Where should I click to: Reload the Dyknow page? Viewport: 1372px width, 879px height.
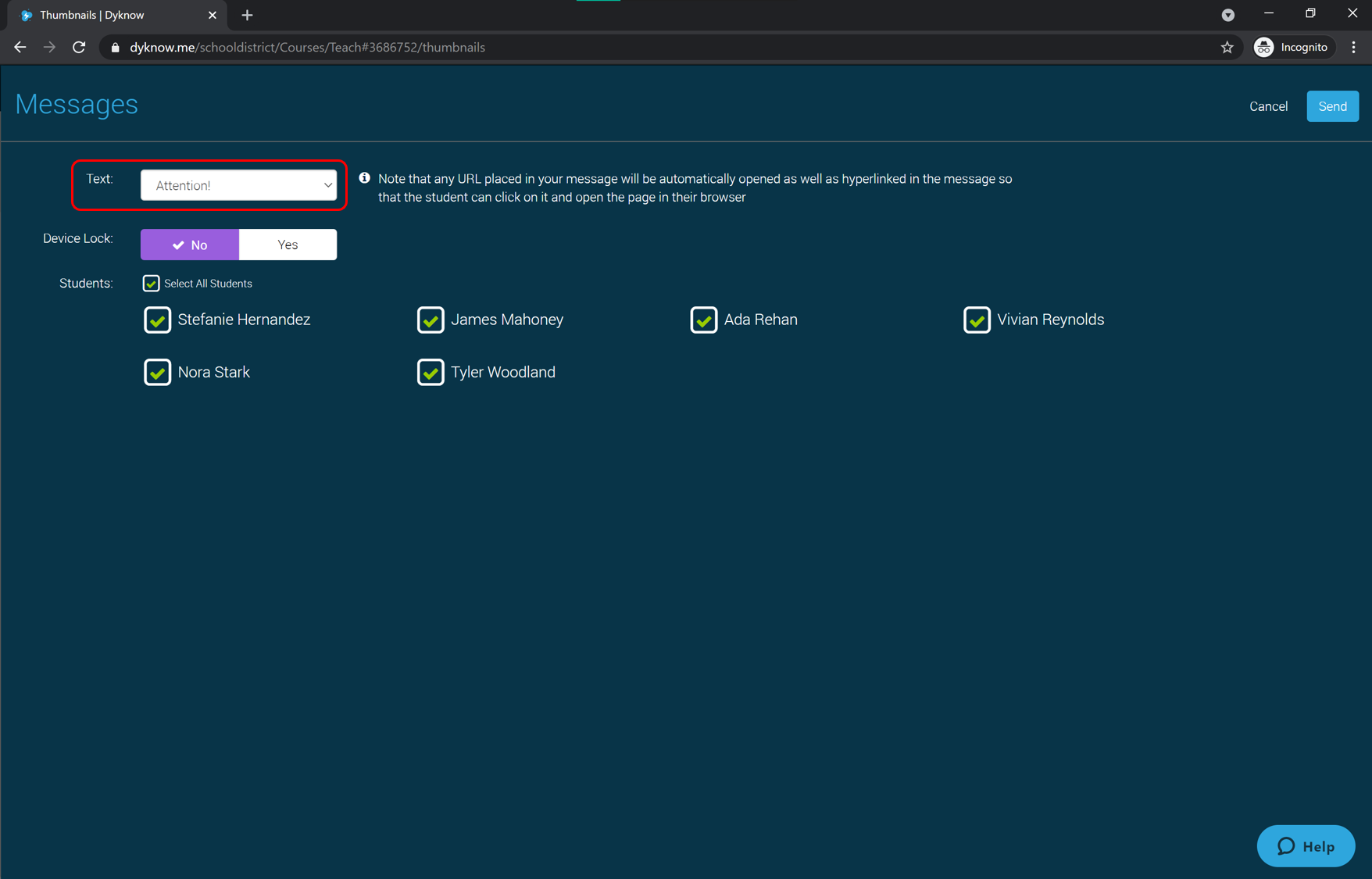(x=79, y=47)
